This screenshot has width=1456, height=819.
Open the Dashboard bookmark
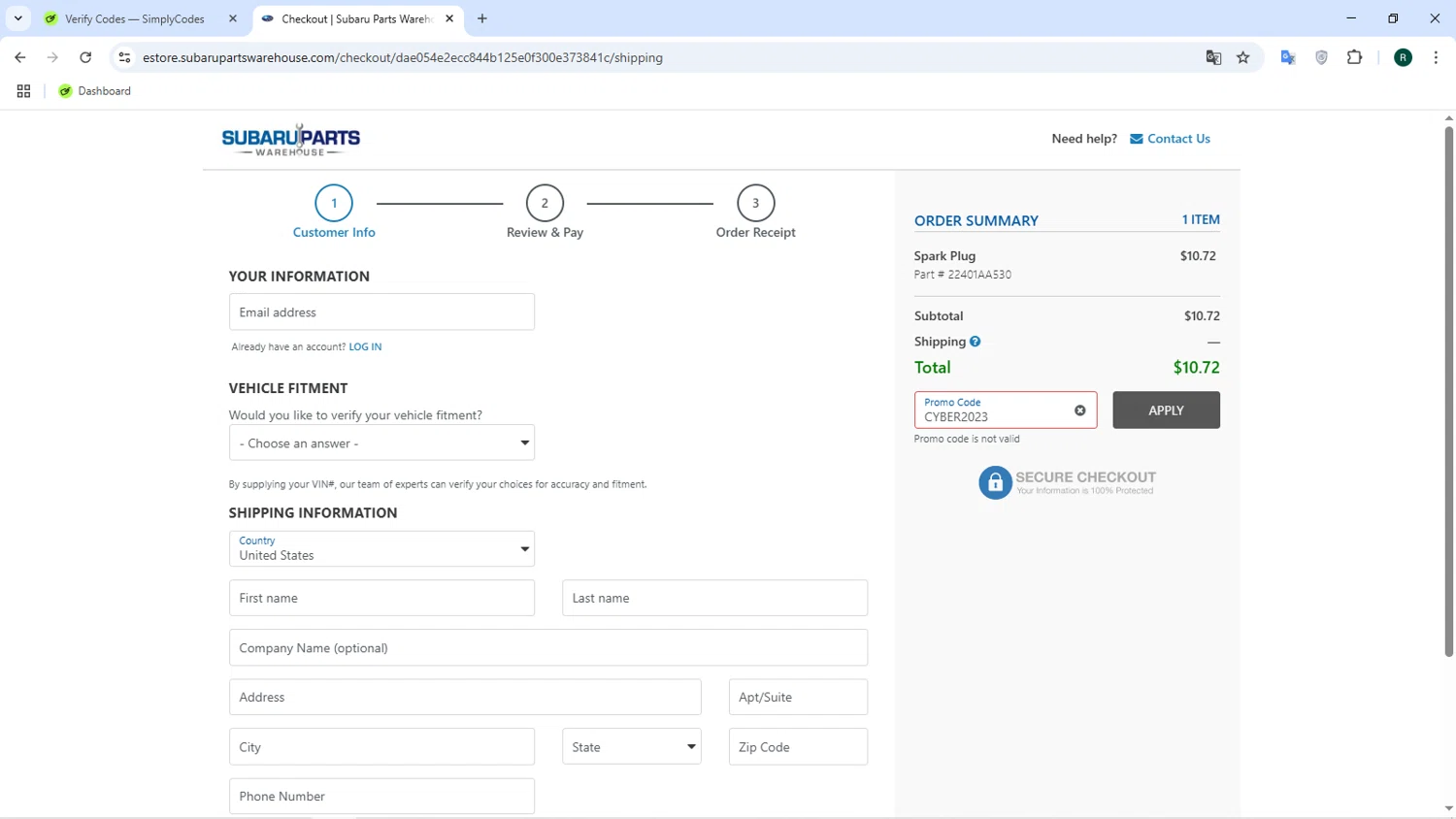[95, 91]
